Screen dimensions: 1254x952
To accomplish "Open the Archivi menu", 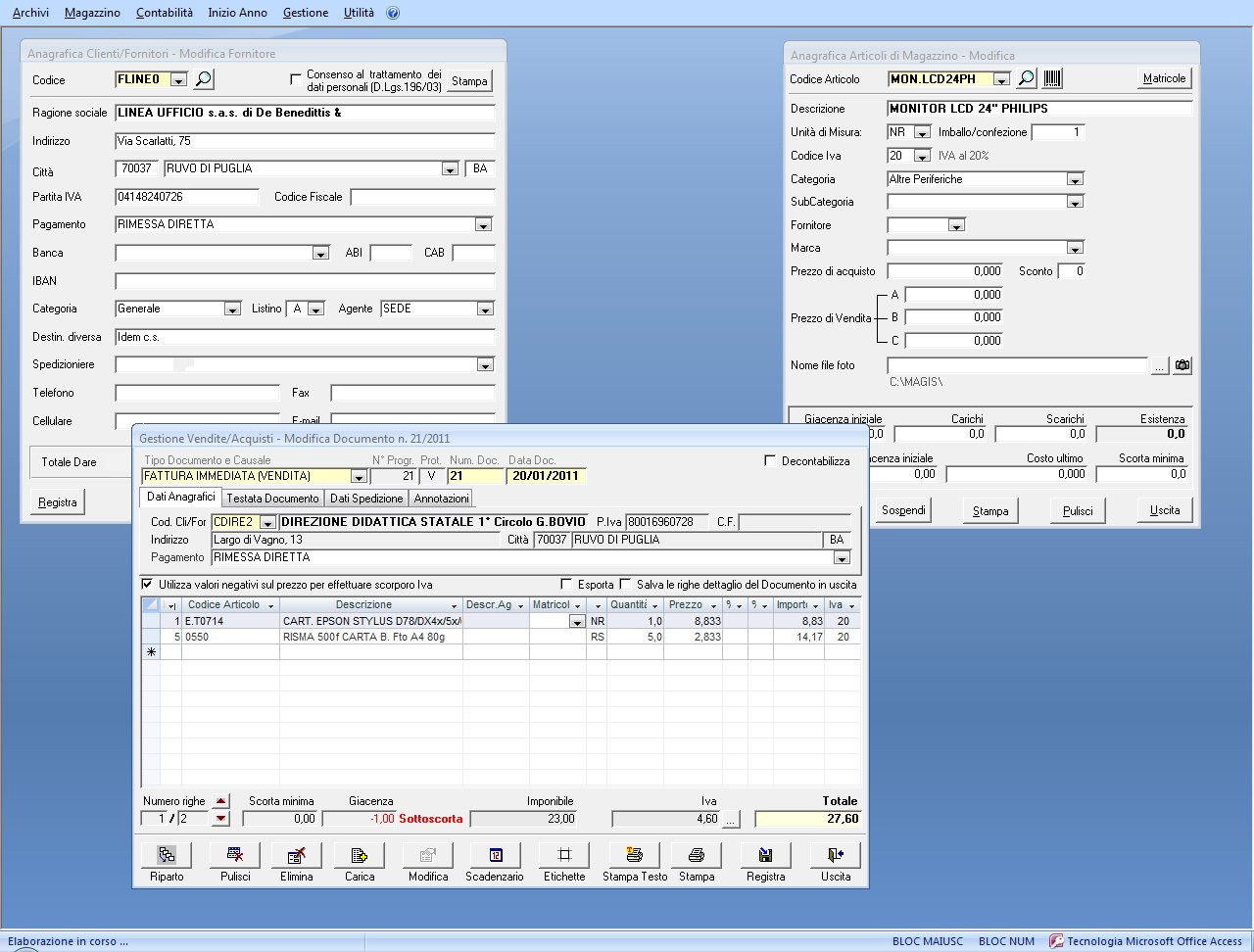I will point(30,13).
